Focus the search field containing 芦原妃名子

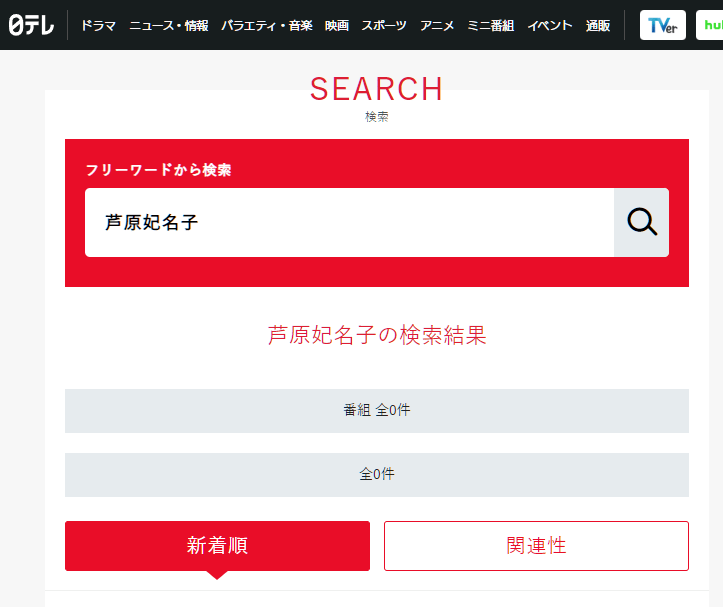point(348,223)
